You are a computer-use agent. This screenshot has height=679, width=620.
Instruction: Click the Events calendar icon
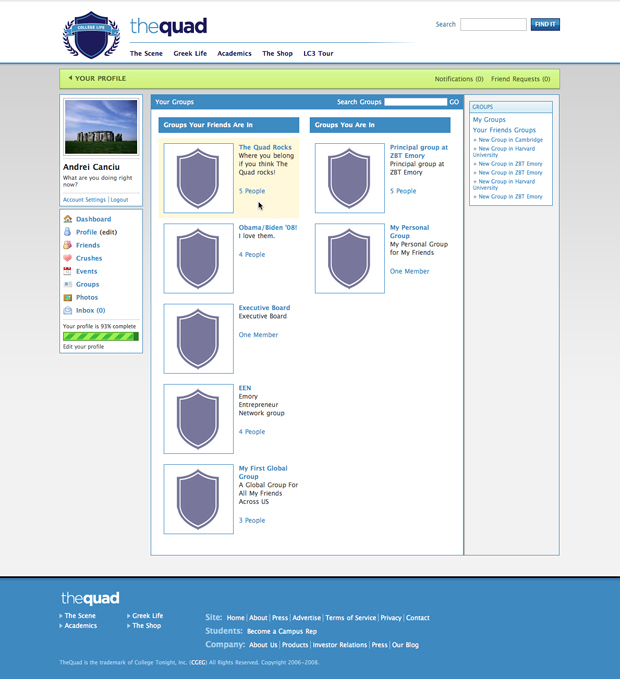[x=67, y=271]
